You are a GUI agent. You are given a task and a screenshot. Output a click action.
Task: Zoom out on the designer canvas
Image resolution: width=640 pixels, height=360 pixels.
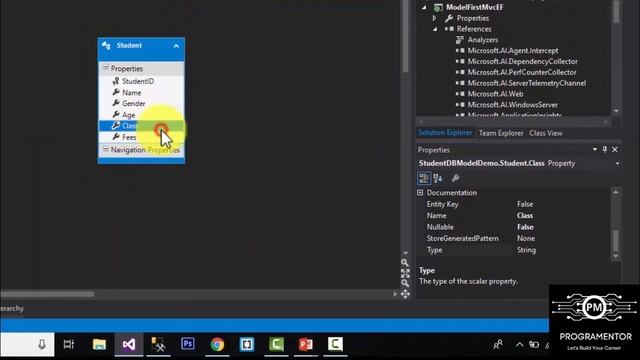405,283
